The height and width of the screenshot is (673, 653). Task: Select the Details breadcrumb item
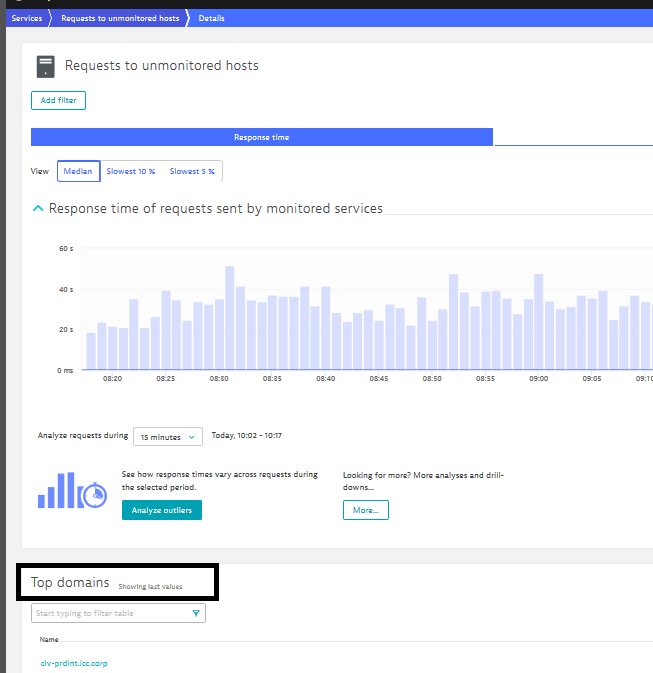[211, 18]
